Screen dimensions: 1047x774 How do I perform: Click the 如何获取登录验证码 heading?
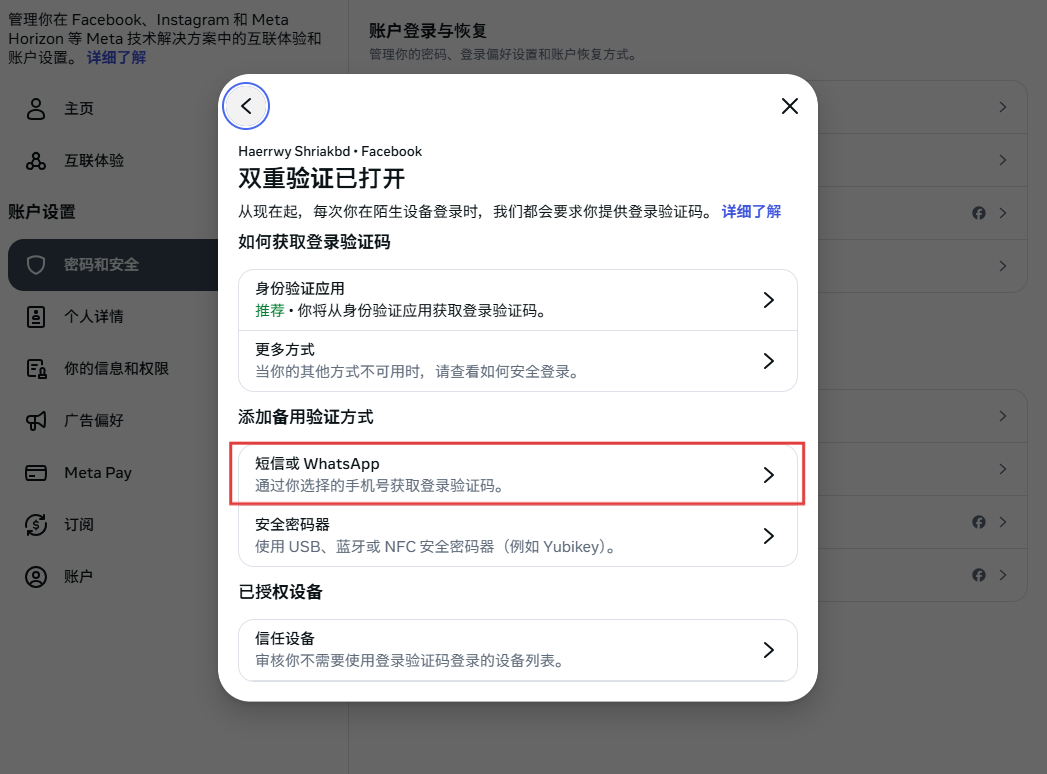(x=314, y=242)
